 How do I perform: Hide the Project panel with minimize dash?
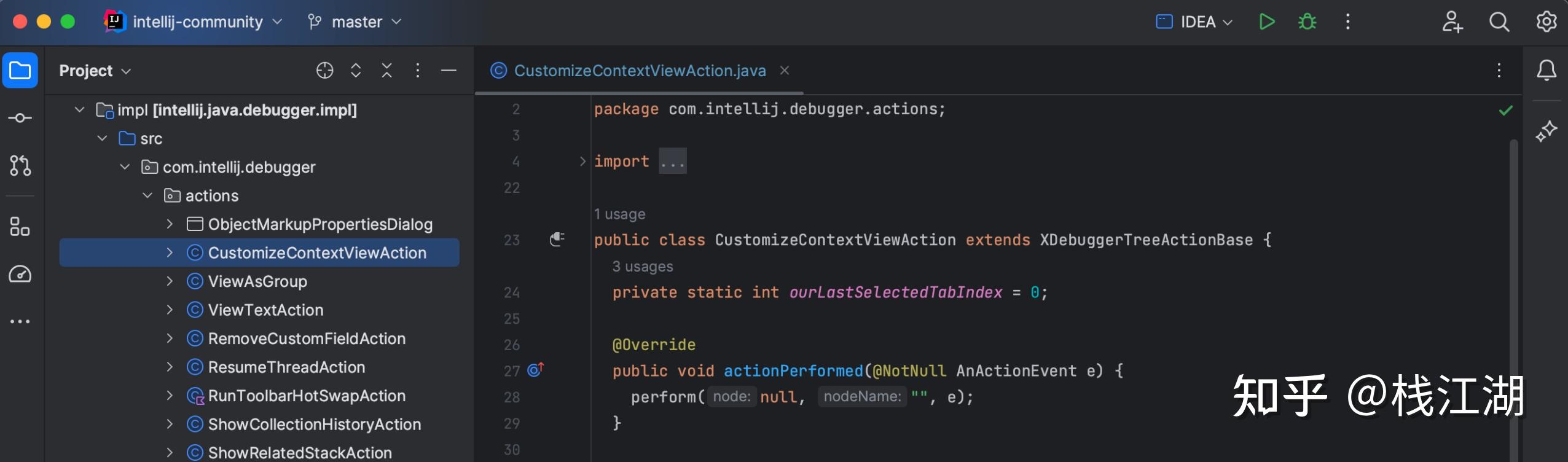tap(449, 71)
